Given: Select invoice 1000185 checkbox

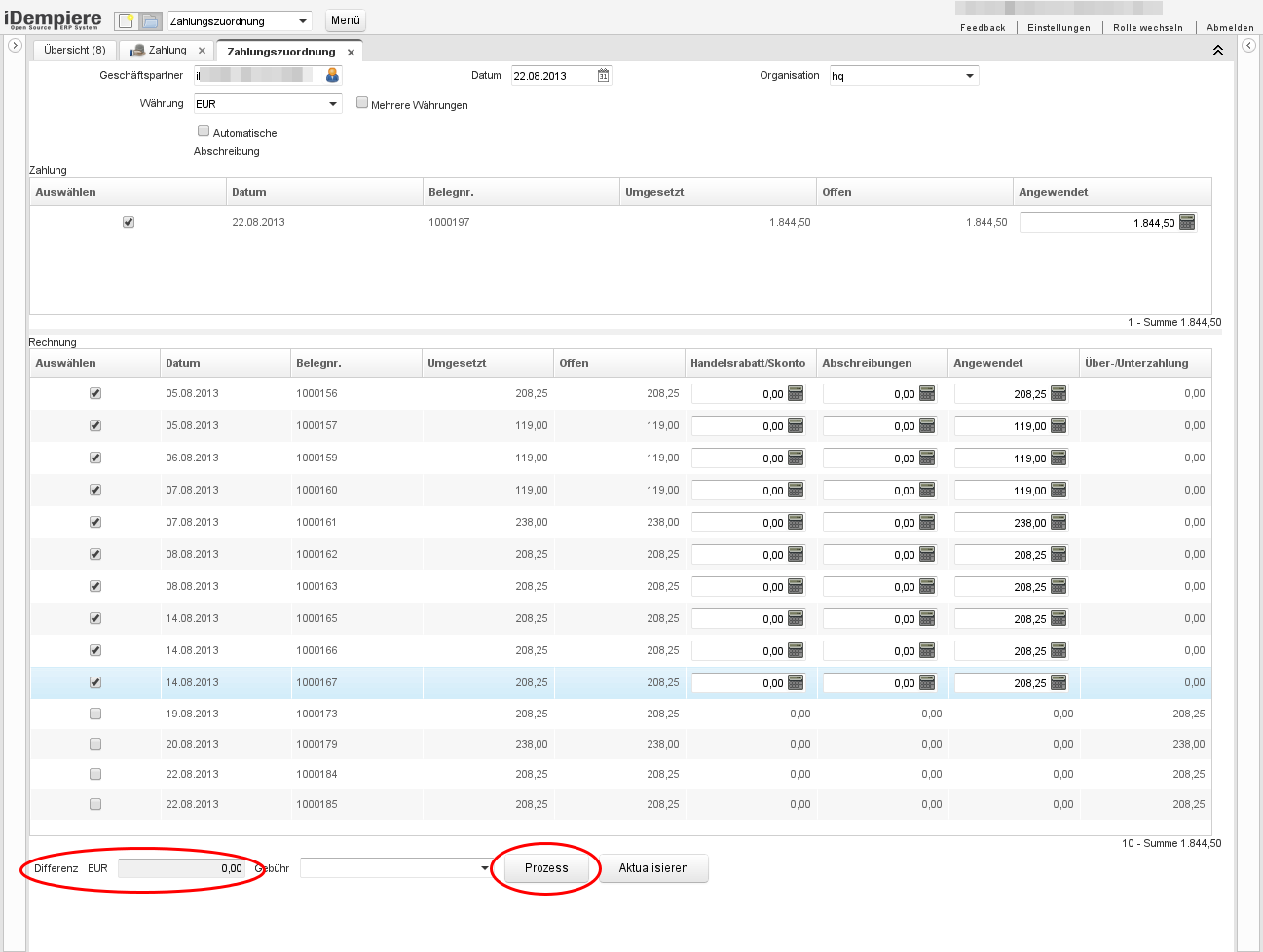Looking at the screenshot, I should click(95, 804).
